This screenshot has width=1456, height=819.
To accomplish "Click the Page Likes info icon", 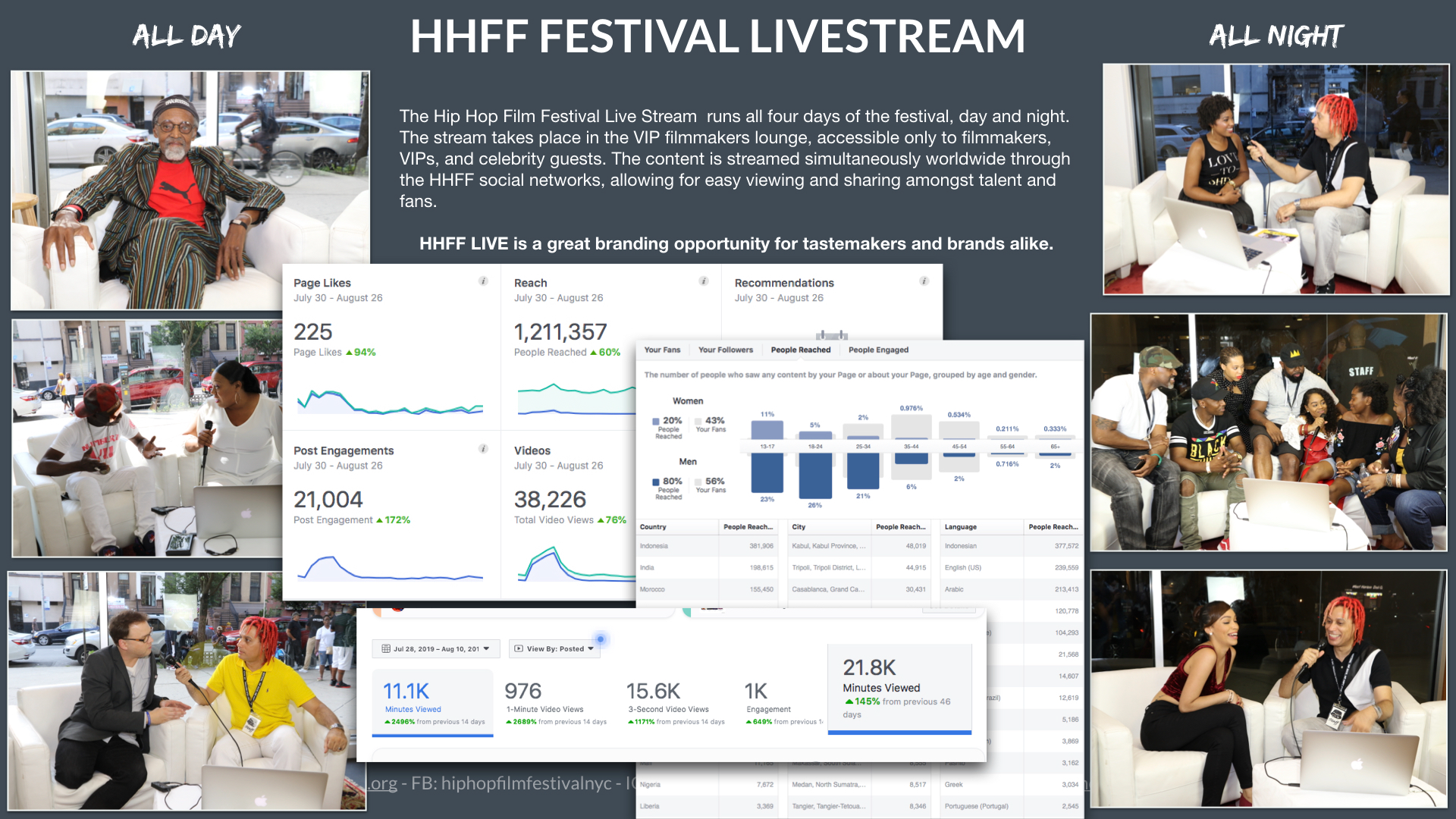I will click(483, 281).
